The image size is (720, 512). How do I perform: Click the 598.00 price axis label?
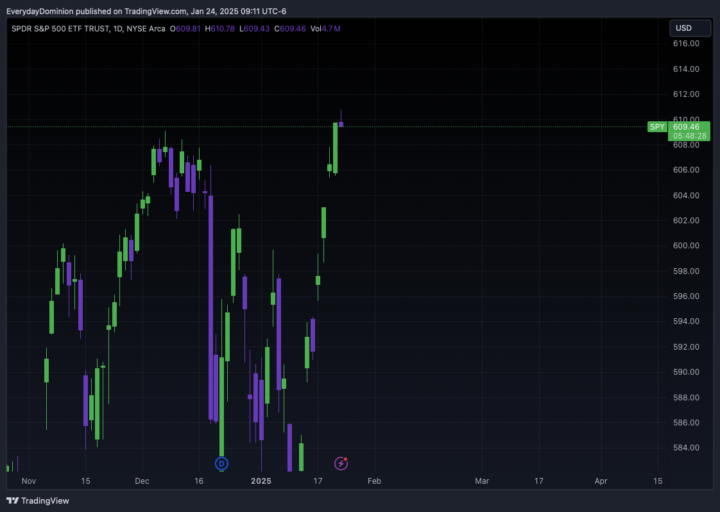point(686,271)
